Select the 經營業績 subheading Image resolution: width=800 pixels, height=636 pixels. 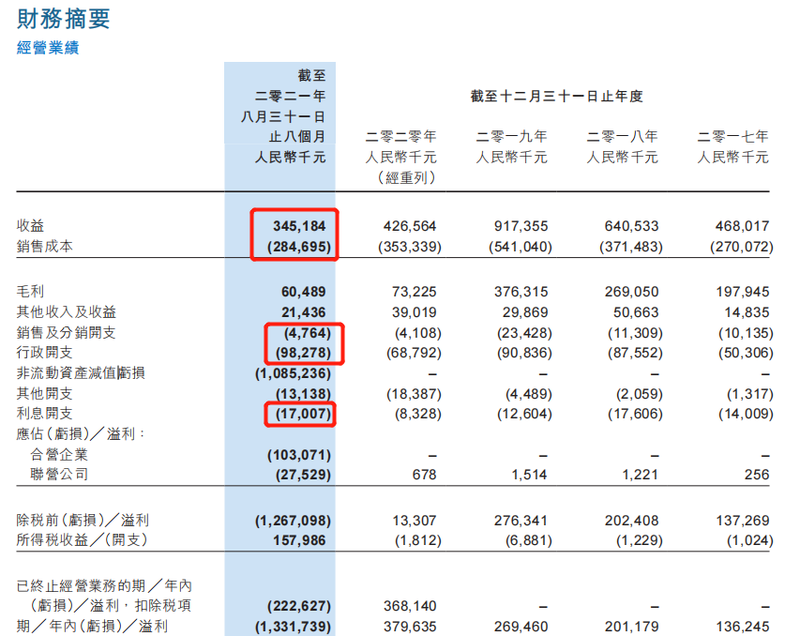click(x=47, y=47)
